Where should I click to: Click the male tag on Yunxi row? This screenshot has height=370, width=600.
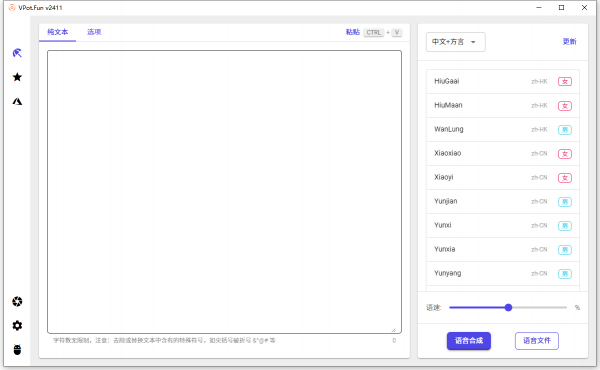(565, 226)
